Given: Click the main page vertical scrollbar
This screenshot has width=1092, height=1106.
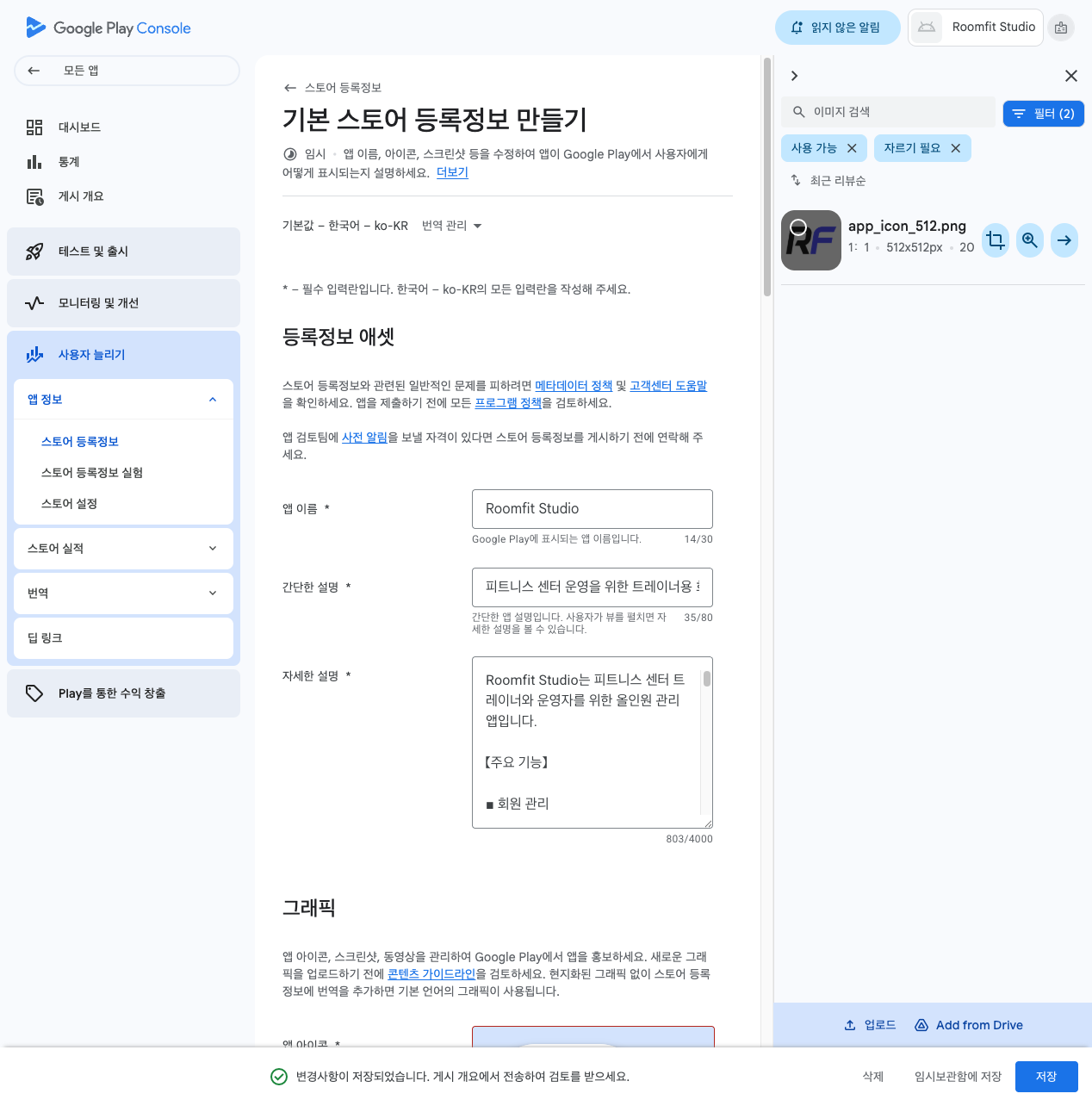Looking at the screenshot, I should point(766,178).
